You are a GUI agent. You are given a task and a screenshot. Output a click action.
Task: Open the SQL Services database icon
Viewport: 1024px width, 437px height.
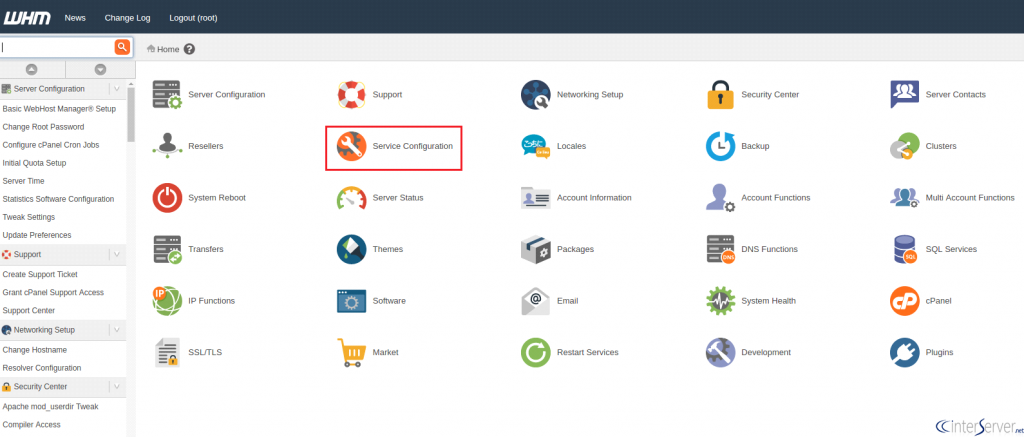point(904,250)
